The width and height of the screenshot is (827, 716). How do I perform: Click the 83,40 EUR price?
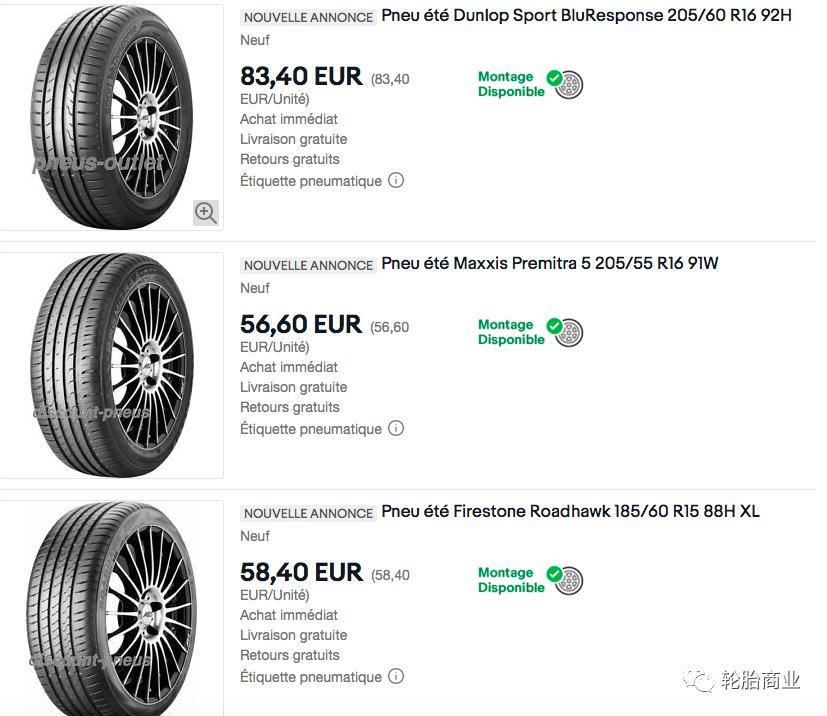pos(301,76)
